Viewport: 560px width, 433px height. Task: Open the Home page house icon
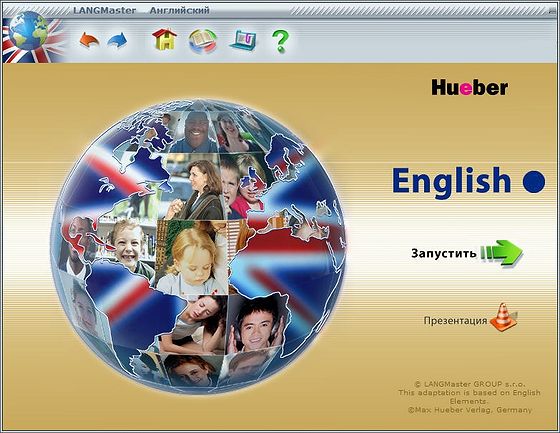click(164, 39)
